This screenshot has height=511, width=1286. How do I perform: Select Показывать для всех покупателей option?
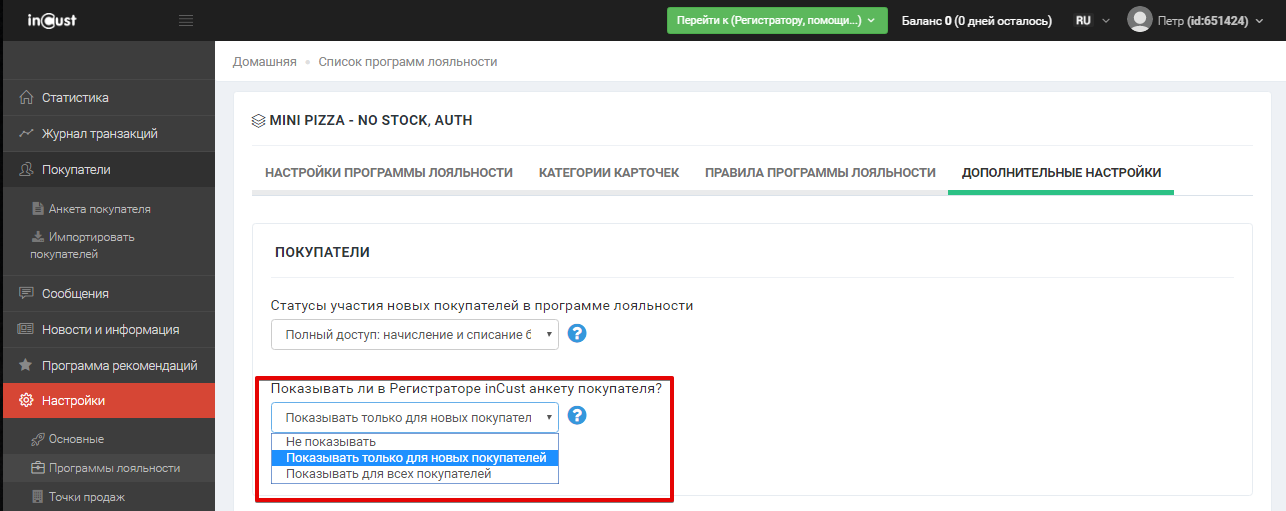415,474
